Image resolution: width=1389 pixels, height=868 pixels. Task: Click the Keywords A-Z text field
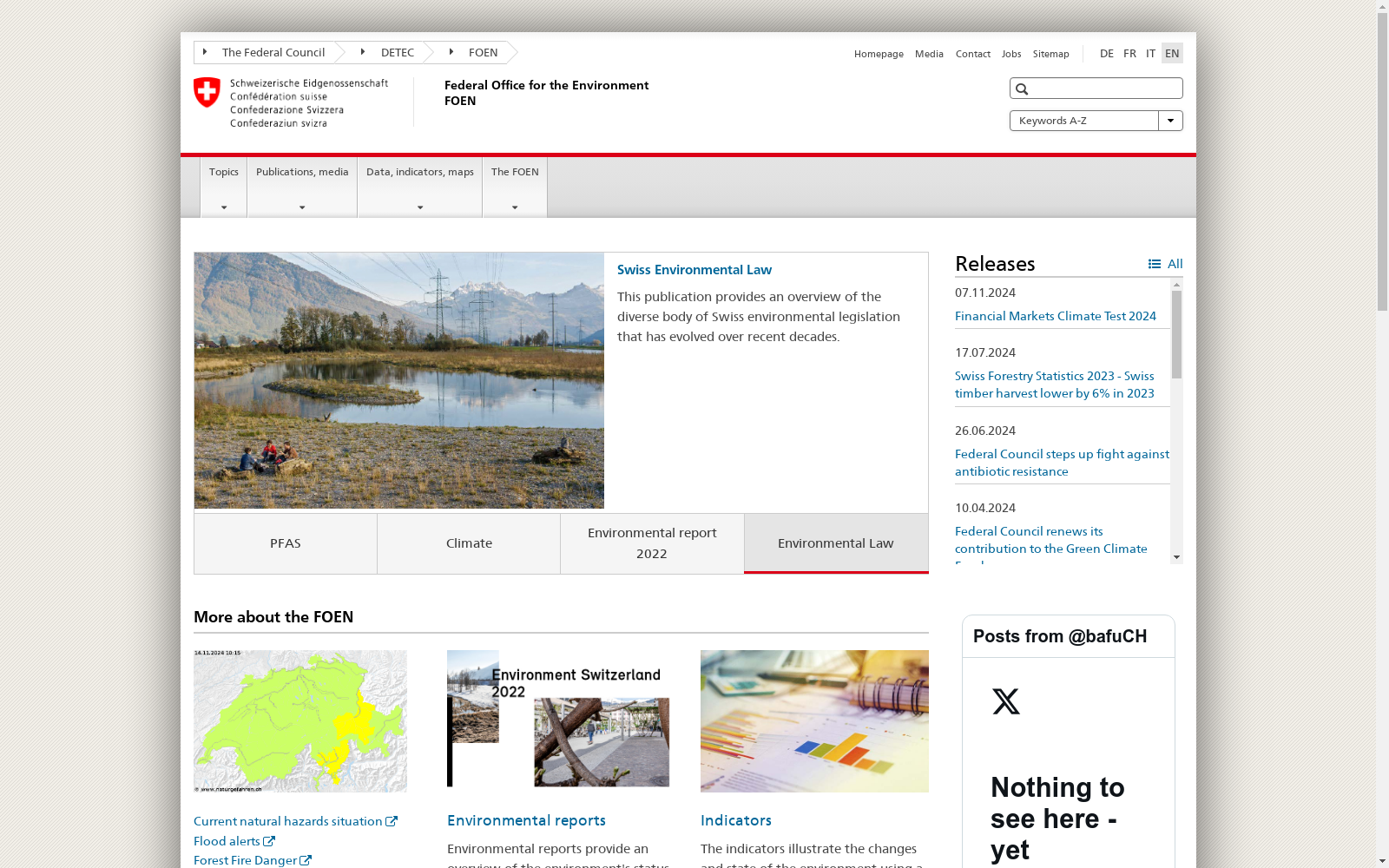tap(1084, 121)
